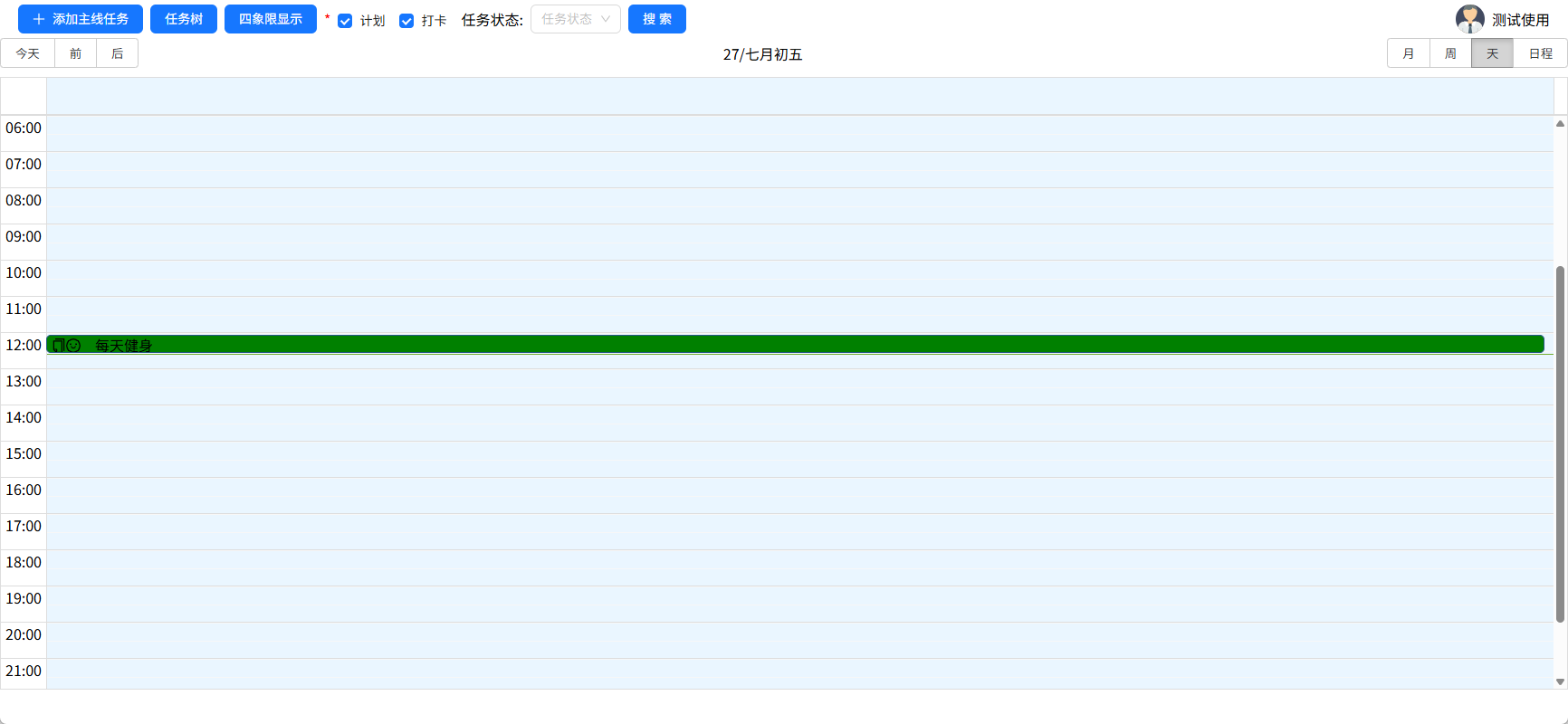
Task: Click the 13:00 time label
Action: point(24,382)
